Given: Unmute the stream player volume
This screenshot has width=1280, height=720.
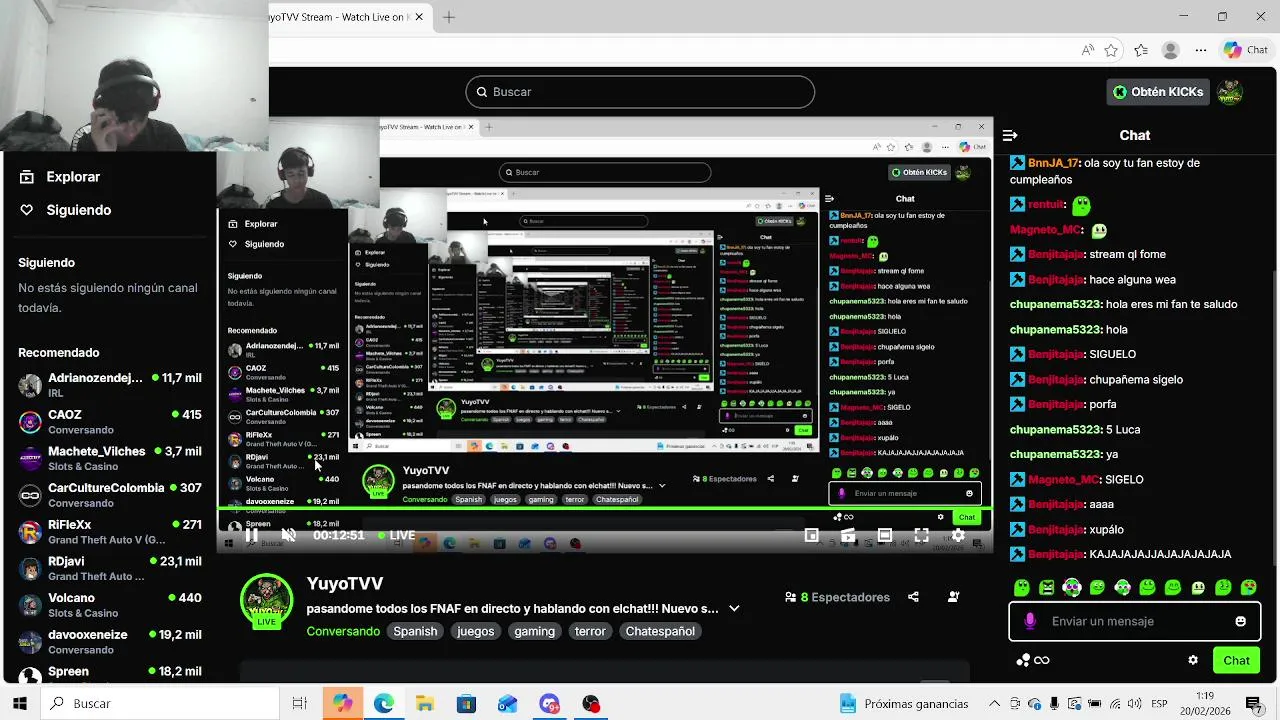Looking at the screenshot, I should (x=288, y=535).
